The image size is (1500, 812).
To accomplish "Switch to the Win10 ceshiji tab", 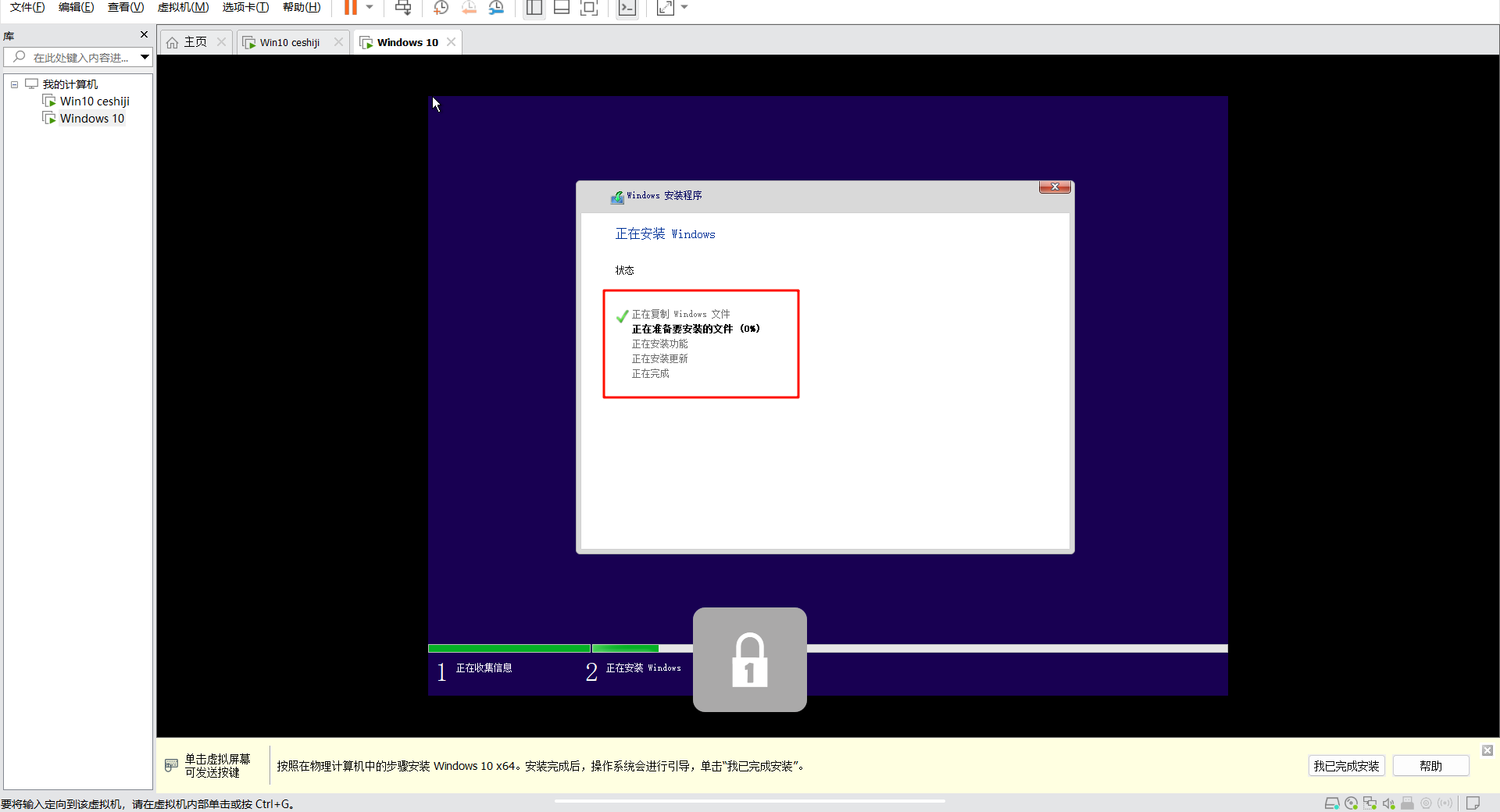I will click(x=289, y=42).
